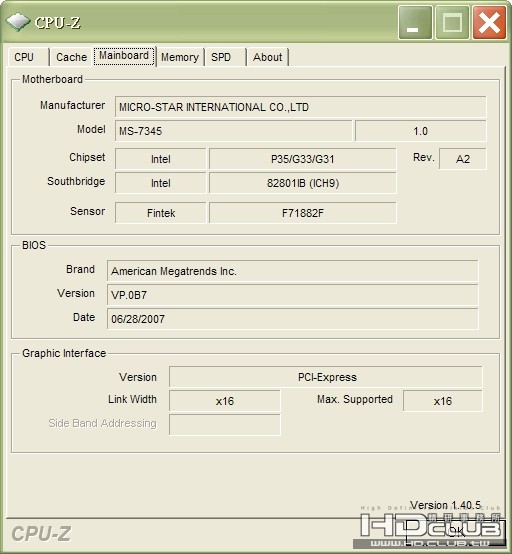Select the P35/G33/G31 chipset value

[x=302, y=159]
